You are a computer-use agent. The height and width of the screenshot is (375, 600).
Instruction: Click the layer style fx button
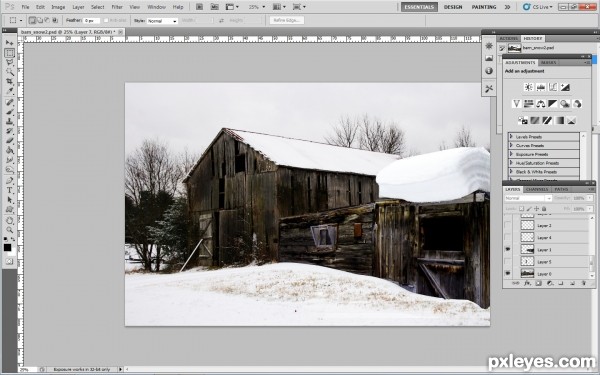click(x=527, y=284)
